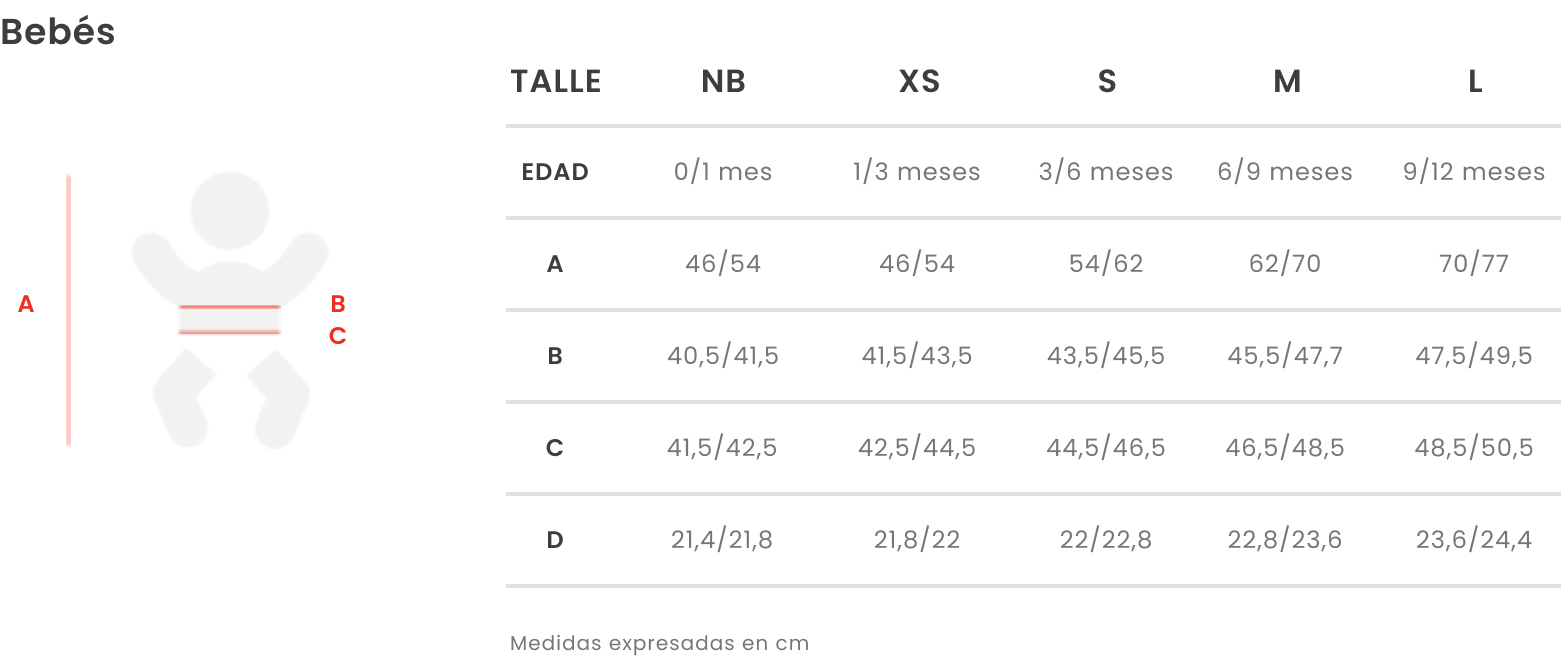The width and height of the screenshot is (1561, 658).
Task: Click the 45,5/47,7 value for size M
Action: click(1285, 356)
